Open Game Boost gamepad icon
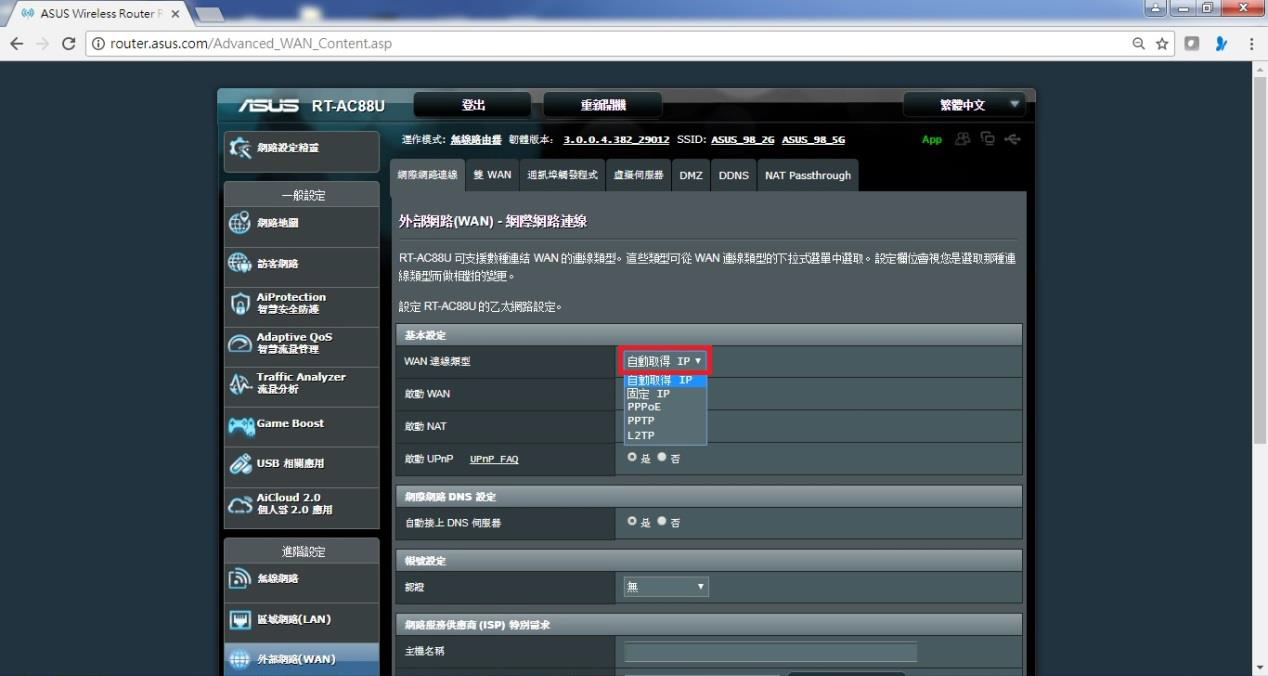Image resolution: width=1268 pixels, height=676 pixels. pos(241,425)
